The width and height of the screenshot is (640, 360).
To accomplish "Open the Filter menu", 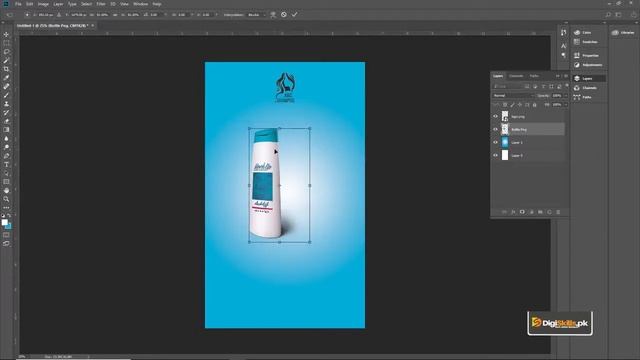I will tap(101, 4).
